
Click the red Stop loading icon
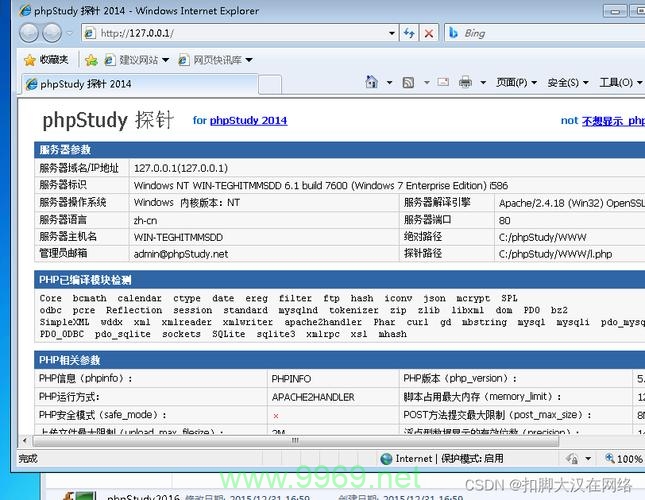(429, 33)
